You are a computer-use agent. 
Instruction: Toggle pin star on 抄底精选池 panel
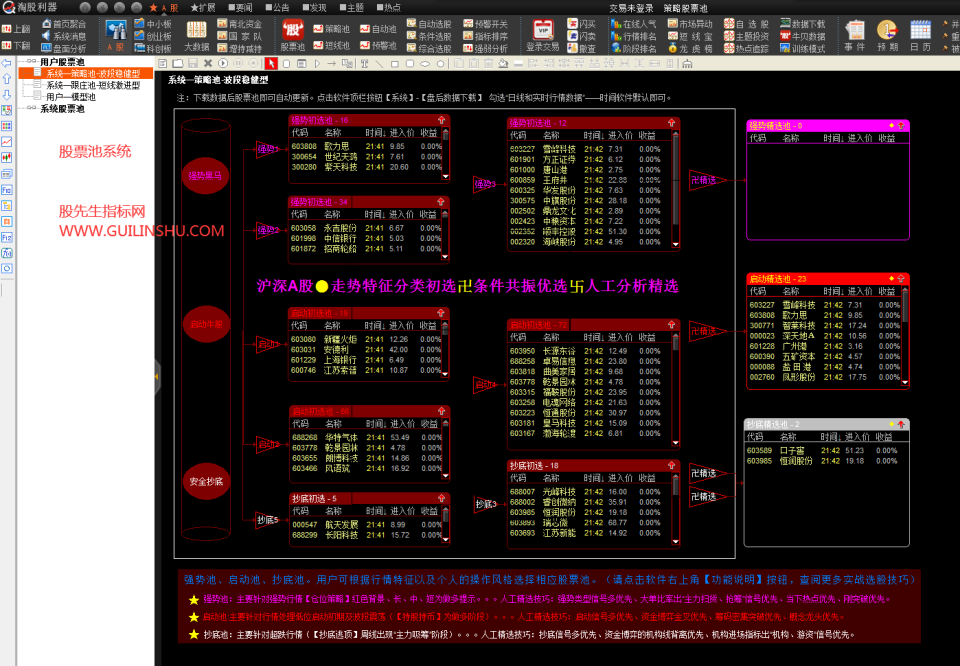pyautogui.click(x=891, y=424)
